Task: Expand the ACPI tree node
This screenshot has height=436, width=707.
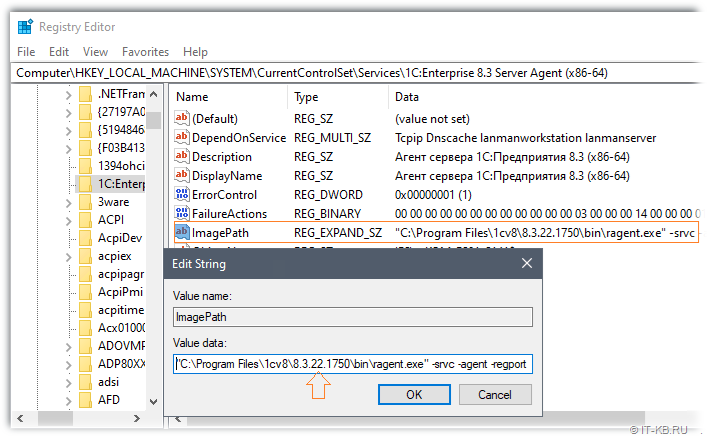Action: 68,221
